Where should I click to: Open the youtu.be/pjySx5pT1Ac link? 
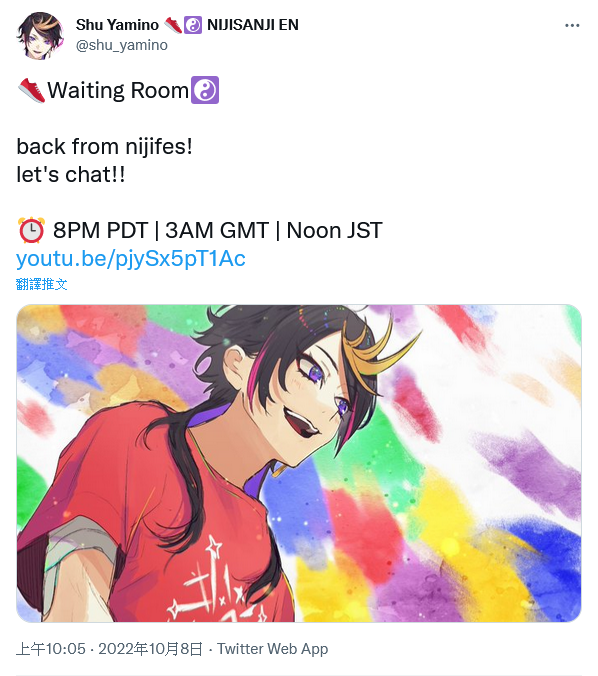pyautogui.click(x=131, y=259)
